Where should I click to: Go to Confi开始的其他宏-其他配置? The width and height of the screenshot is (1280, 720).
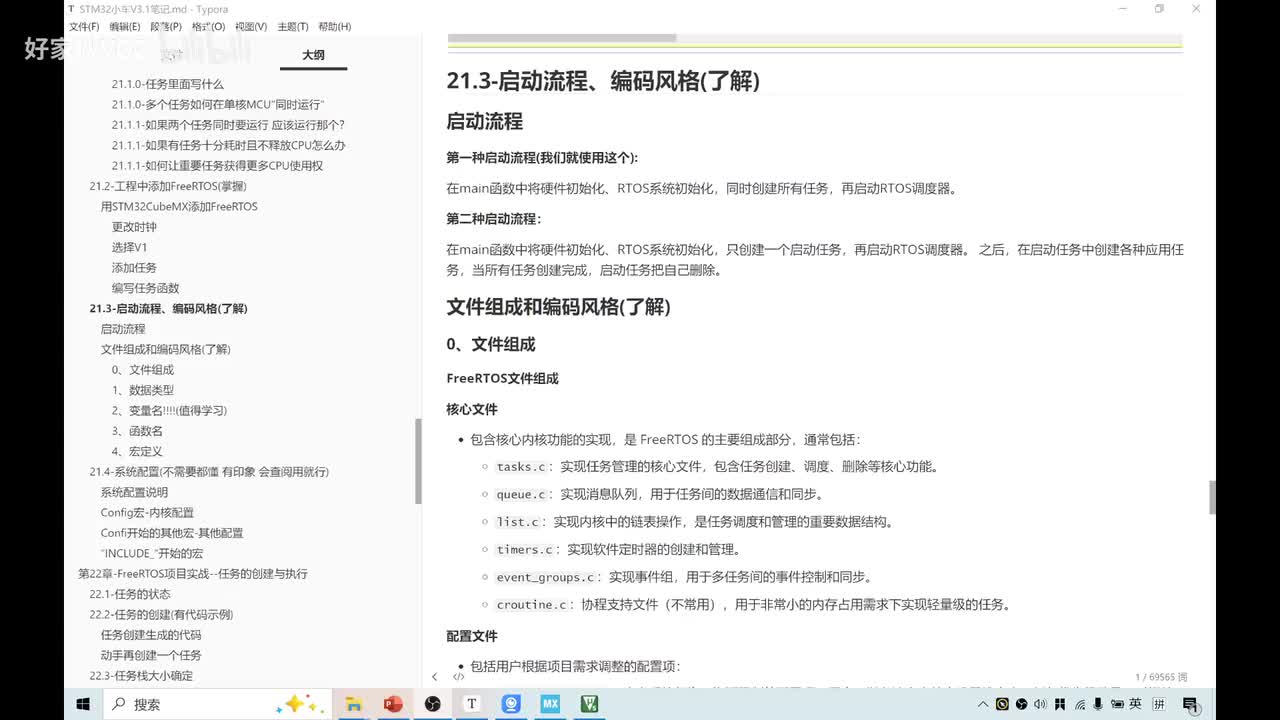(x=172, y=533)
